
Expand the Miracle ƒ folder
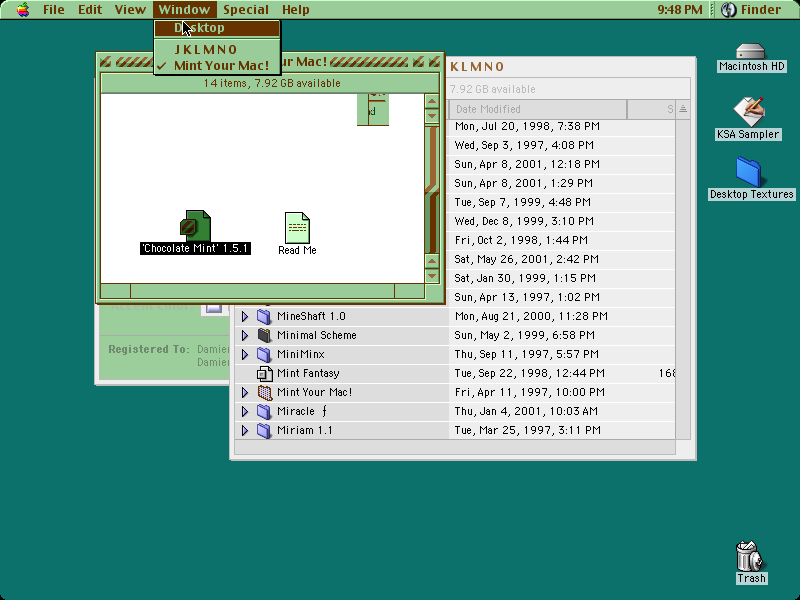pos(245,411)
